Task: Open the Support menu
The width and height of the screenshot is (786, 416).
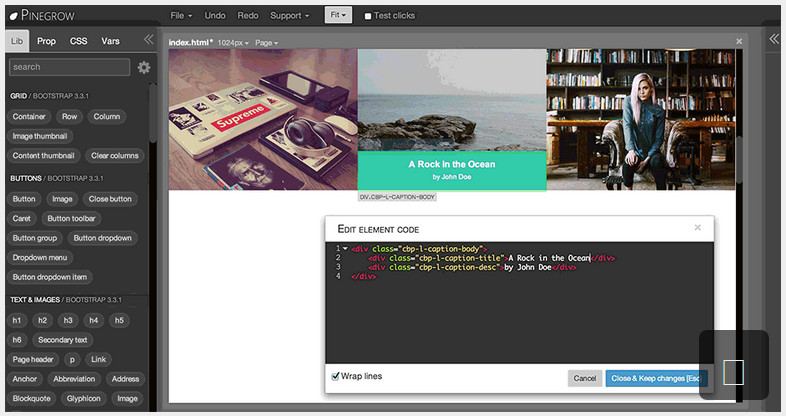Action: point(290,16)
